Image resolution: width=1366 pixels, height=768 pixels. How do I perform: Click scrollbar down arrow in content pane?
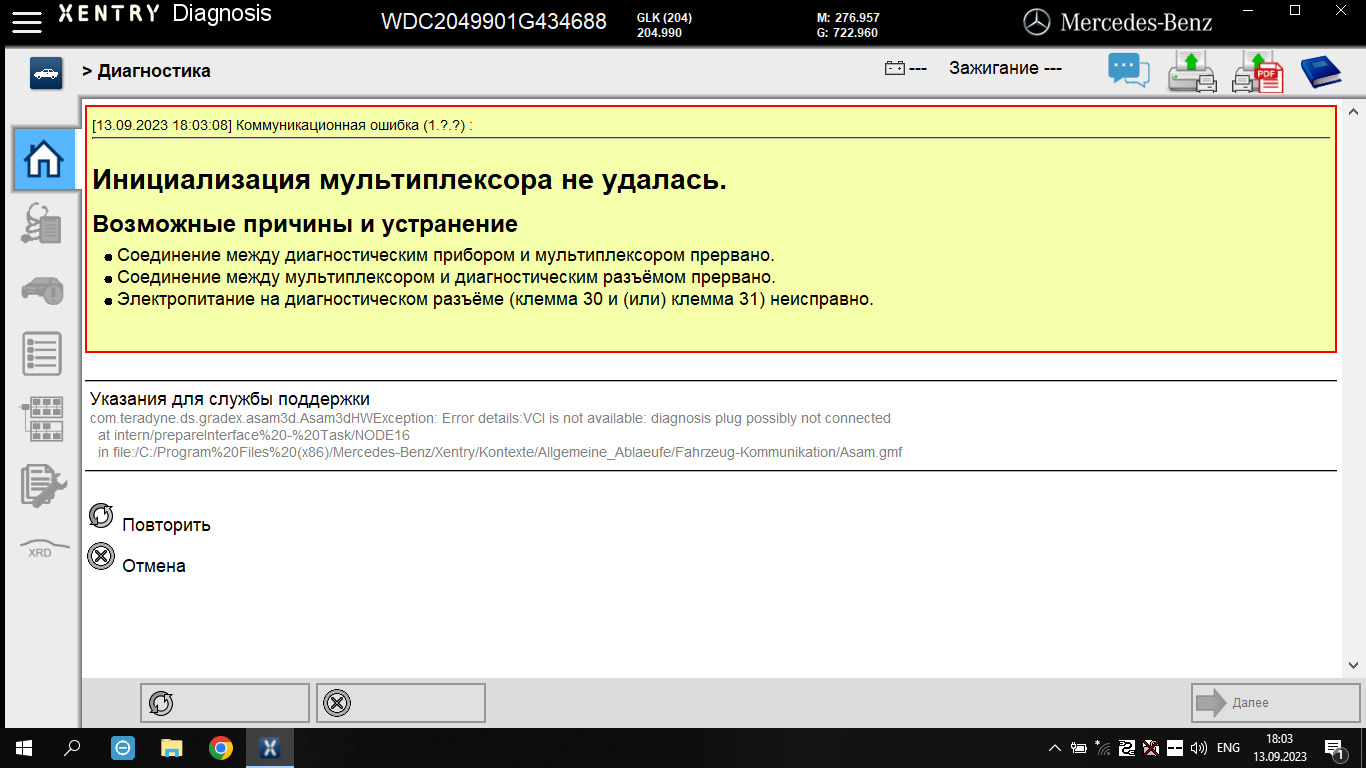(1353, 665)
